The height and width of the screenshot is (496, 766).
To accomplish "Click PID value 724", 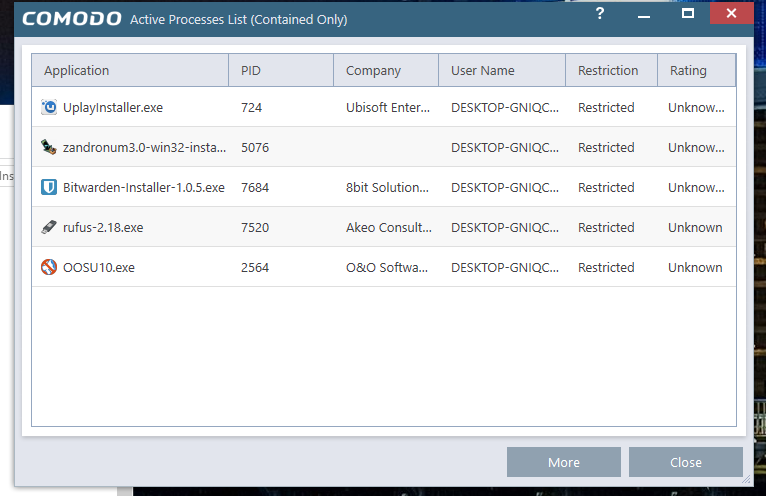I will pyautogui.click(x=252, y=108).
